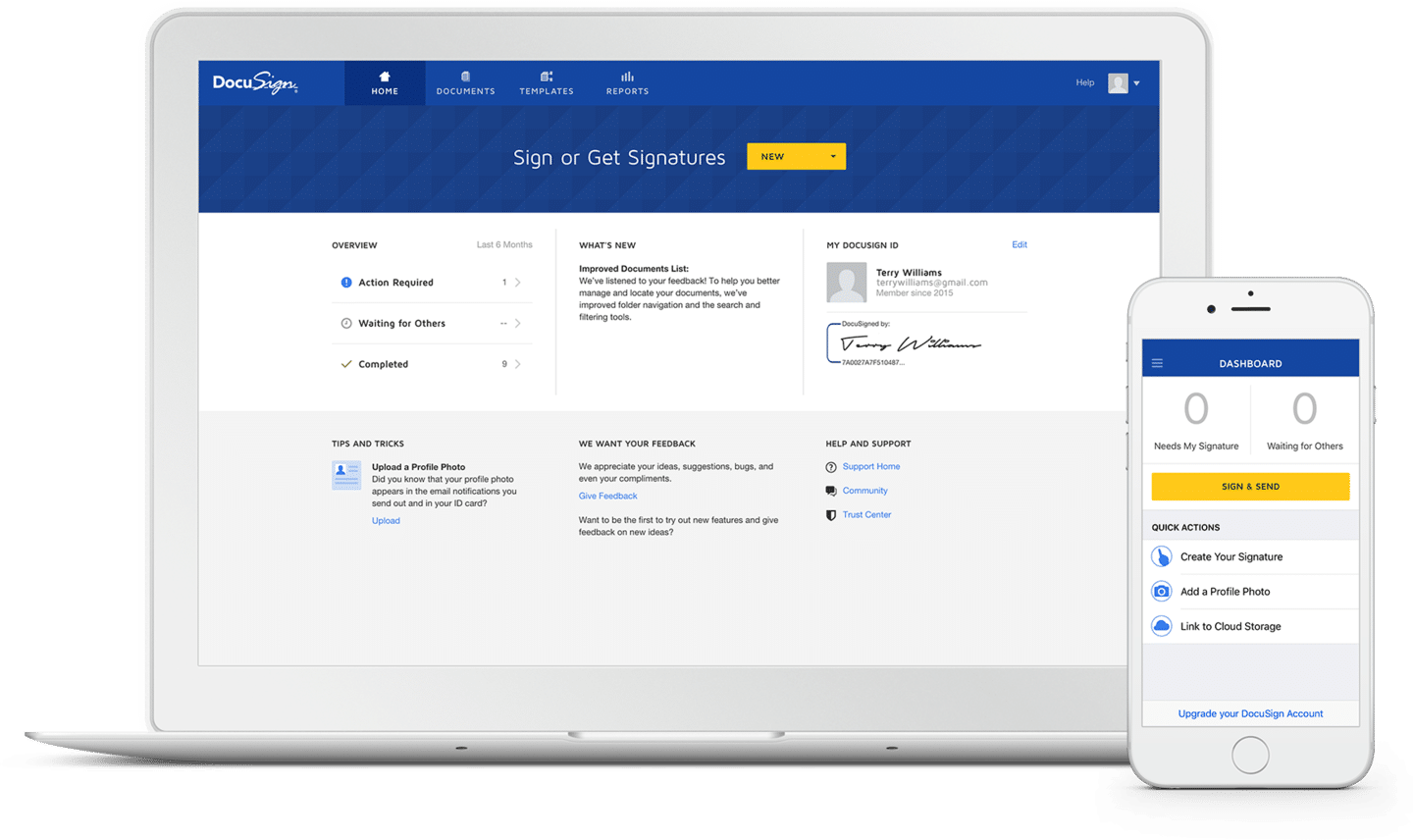Click the Support Home question mark icon

831,467
